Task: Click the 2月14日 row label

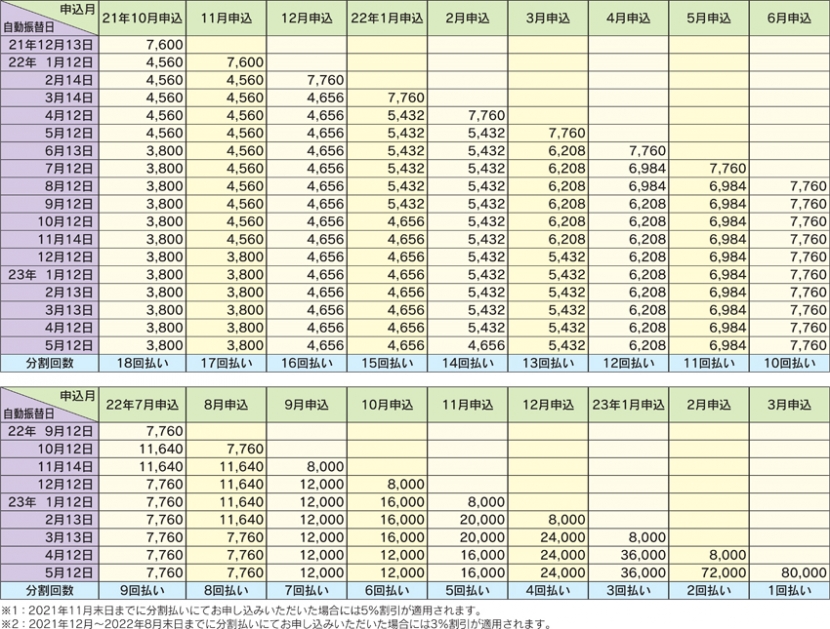Action: point(50,80)
